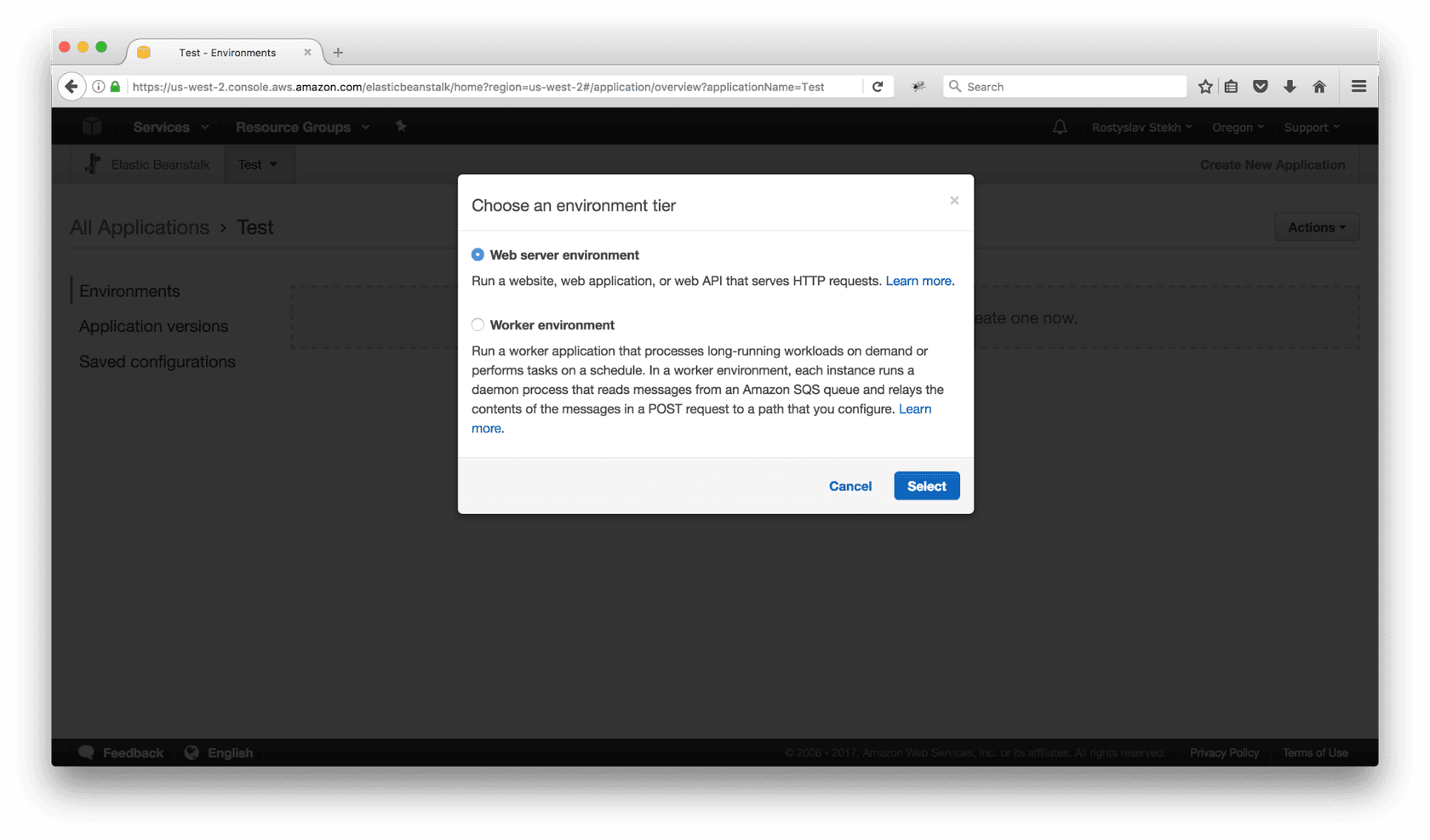Expand the Resource Groups dropdown
The width and height of the screenshot is (1430, 840).
point(302,127)
